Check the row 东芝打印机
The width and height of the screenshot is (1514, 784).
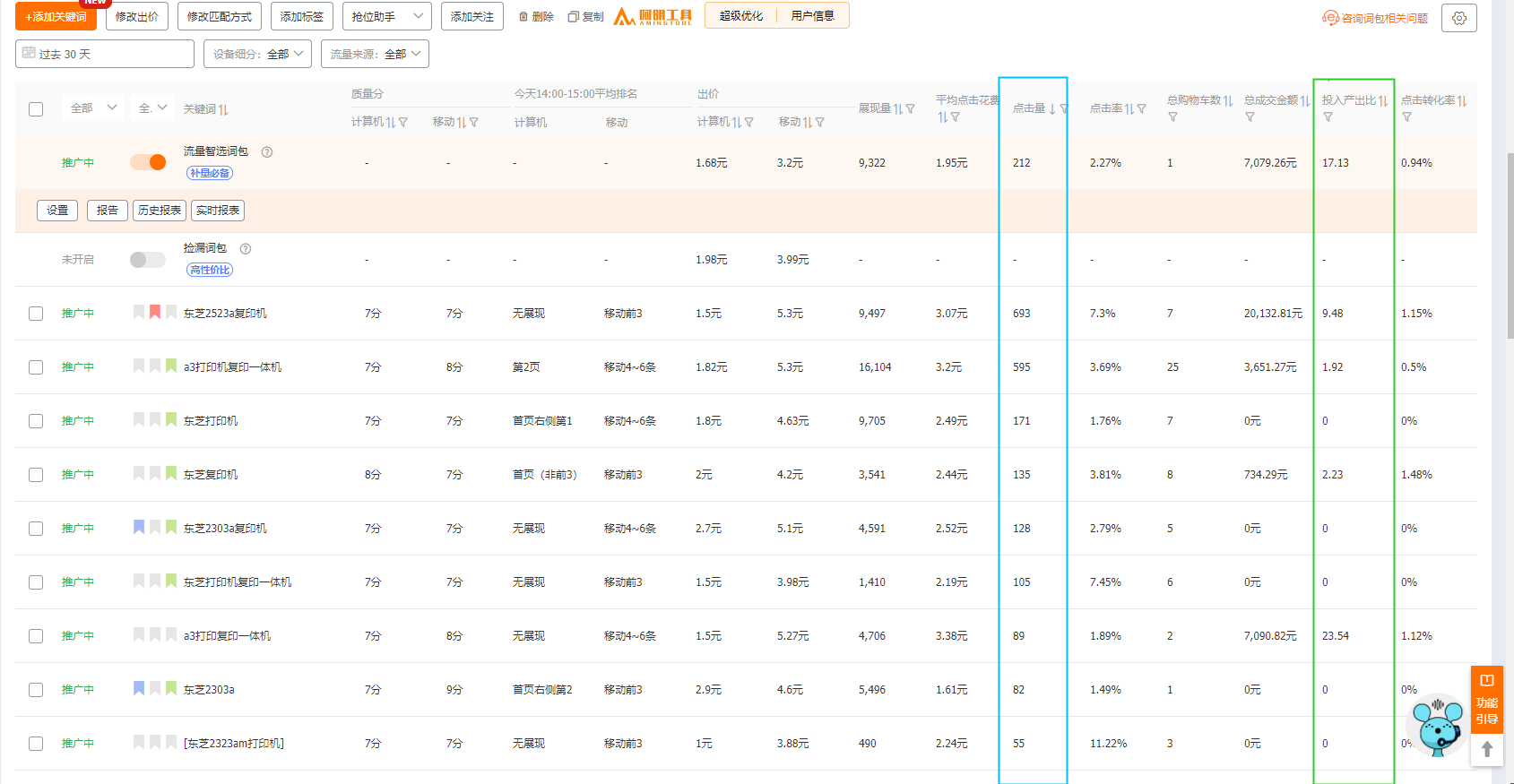coord(36,421)
